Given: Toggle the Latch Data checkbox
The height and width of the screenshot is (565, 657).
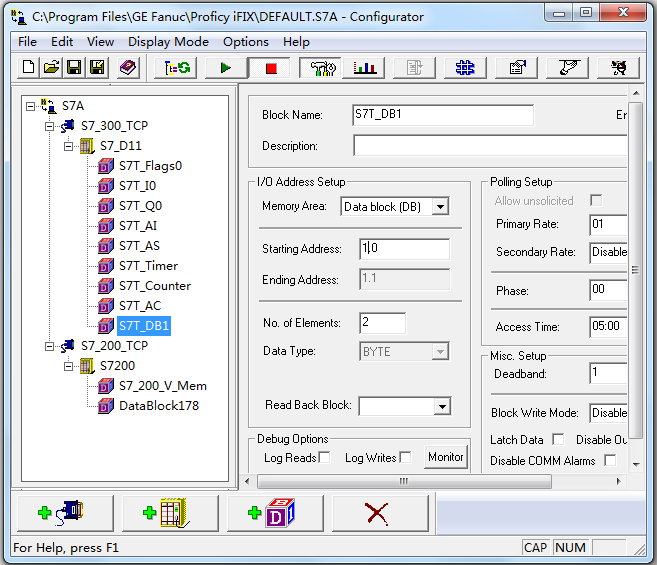Looking at the screenshot, I should [x=558, y=439].
